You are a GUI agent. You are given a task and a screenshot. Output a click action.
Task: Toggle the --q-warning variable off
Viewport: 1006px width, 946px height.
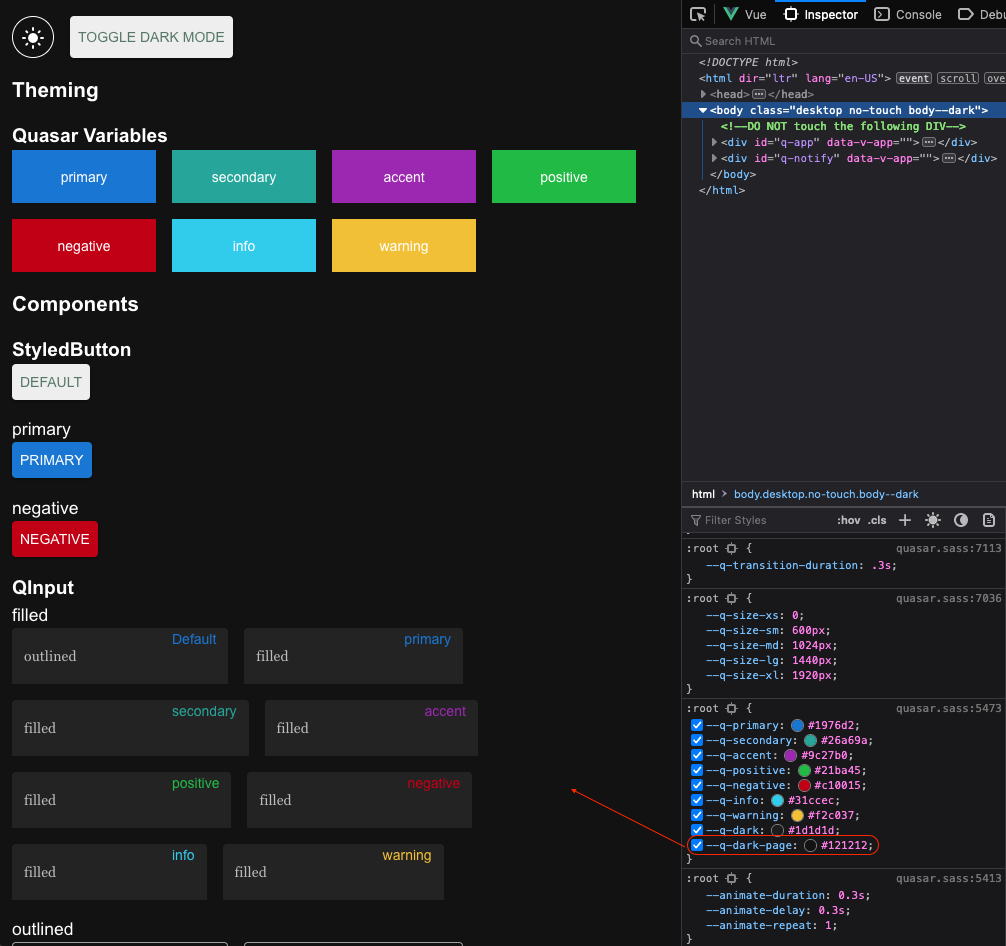[696, 815]
